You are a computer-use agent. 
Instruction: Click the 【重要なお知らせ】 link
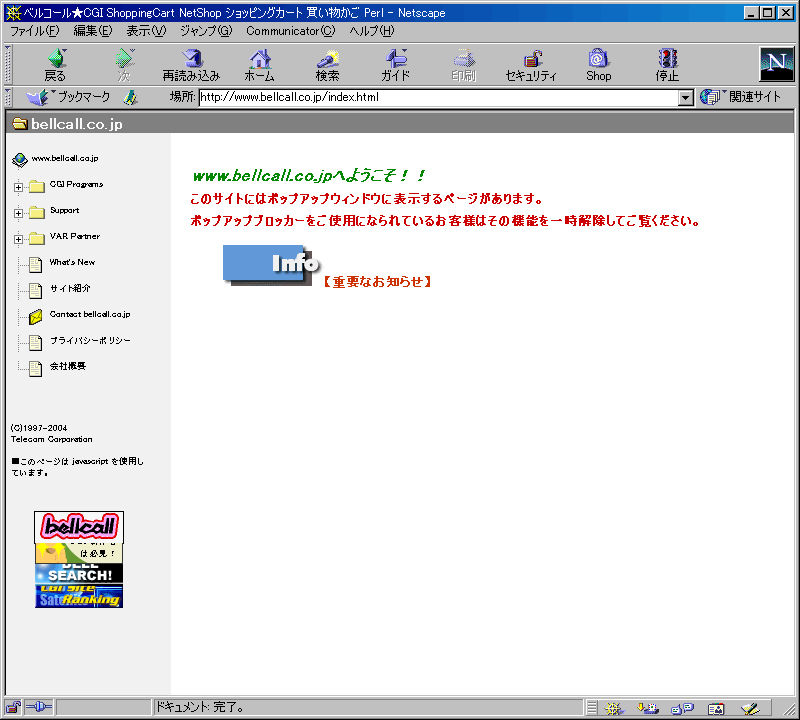tap(378, 282)
